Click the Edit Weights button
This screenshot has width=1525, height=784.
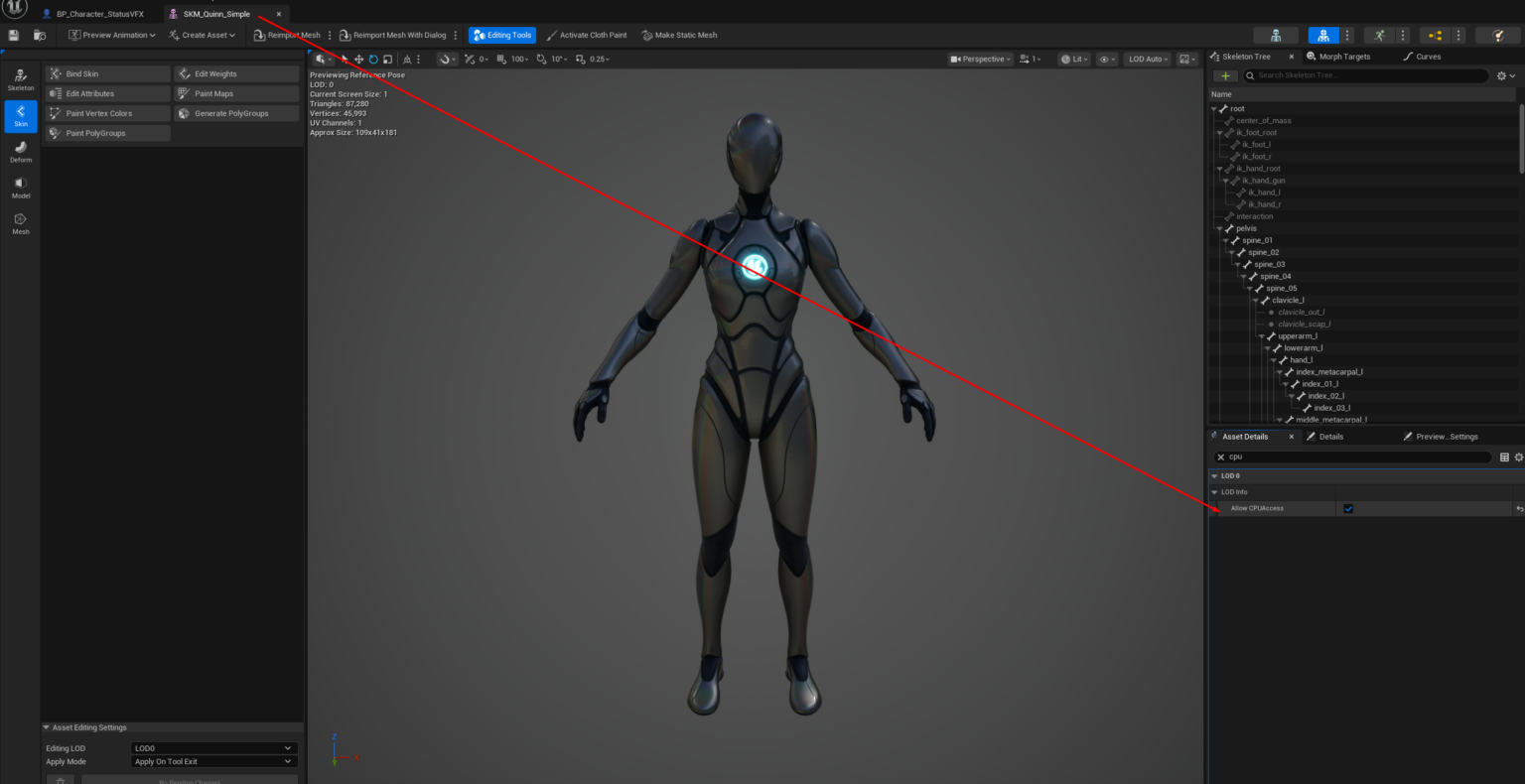point(237,74)
